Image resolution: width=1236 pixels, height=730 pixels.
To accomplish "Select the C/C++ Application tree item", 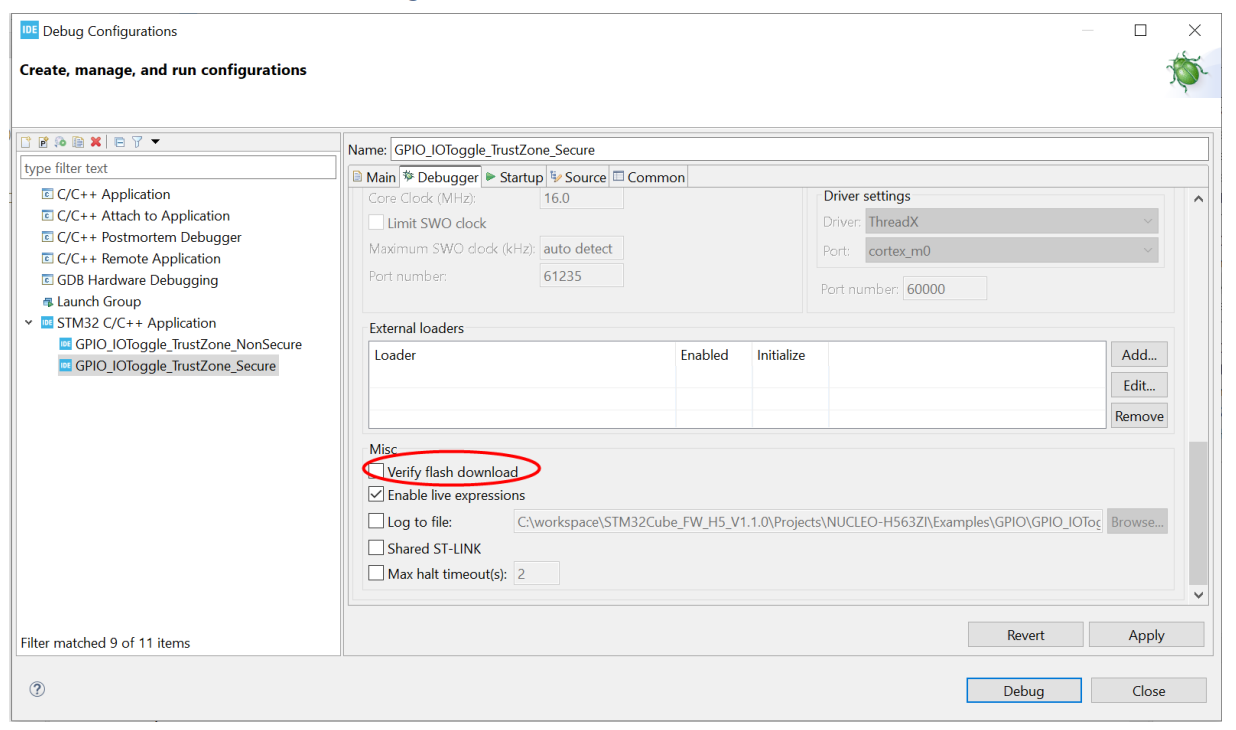I will pyautogui.click(x=106, y=194).
